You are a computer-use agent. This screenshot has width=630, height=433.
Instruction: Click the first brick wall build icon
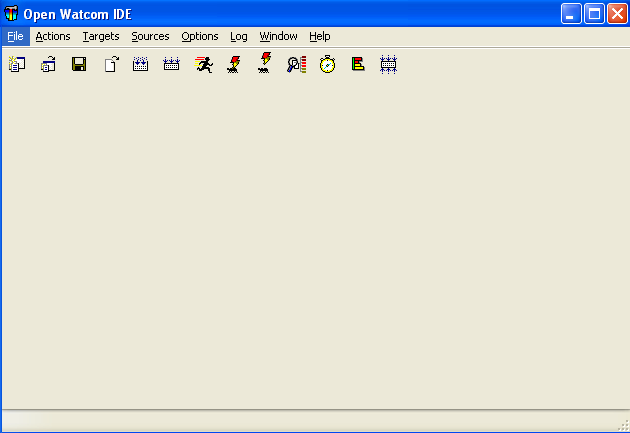coord(141,64)
